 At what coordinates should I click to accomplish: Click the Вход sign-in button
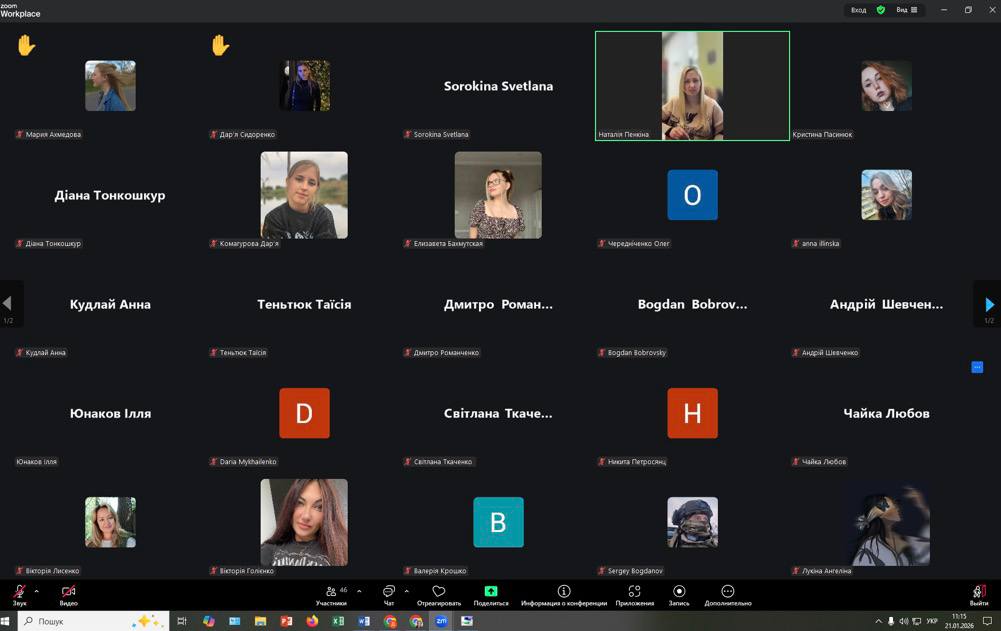858,10
